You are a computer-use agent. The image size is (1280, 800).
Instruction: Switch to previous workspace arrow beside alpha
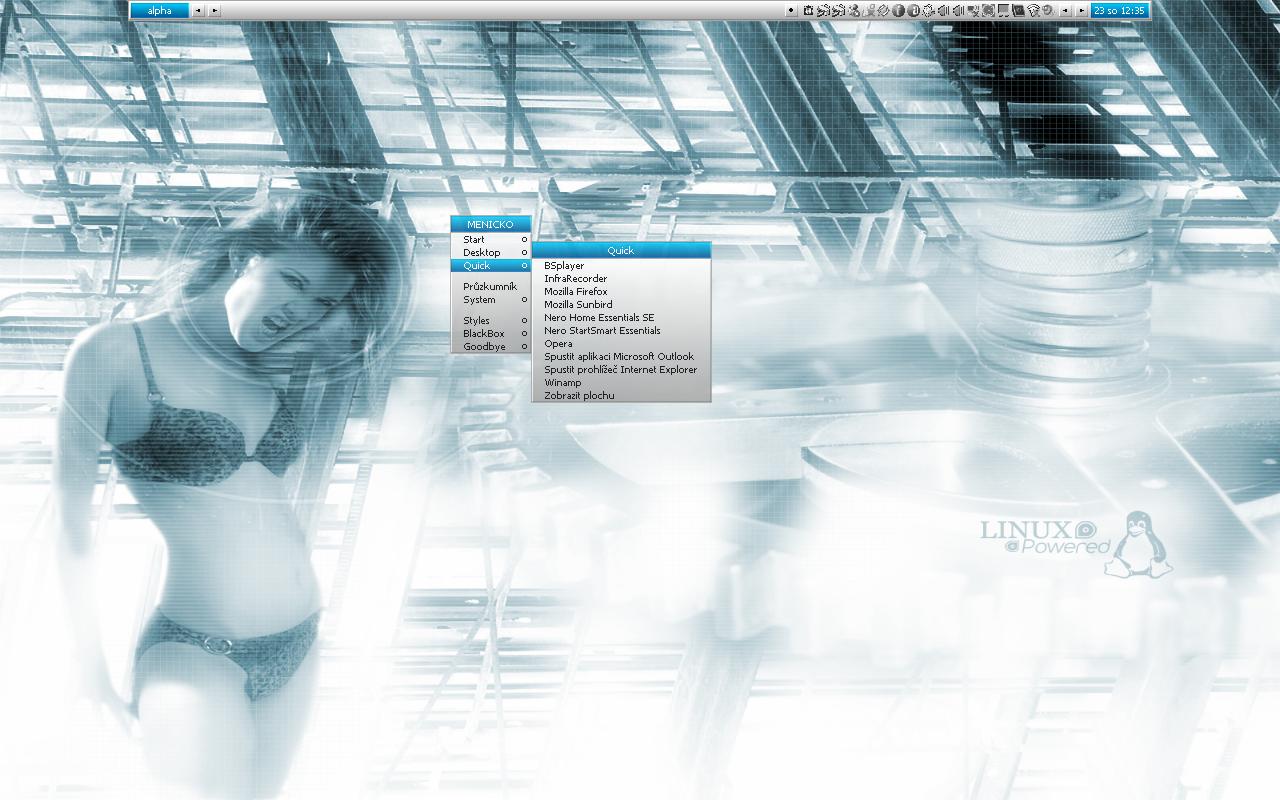click(198, 10)
